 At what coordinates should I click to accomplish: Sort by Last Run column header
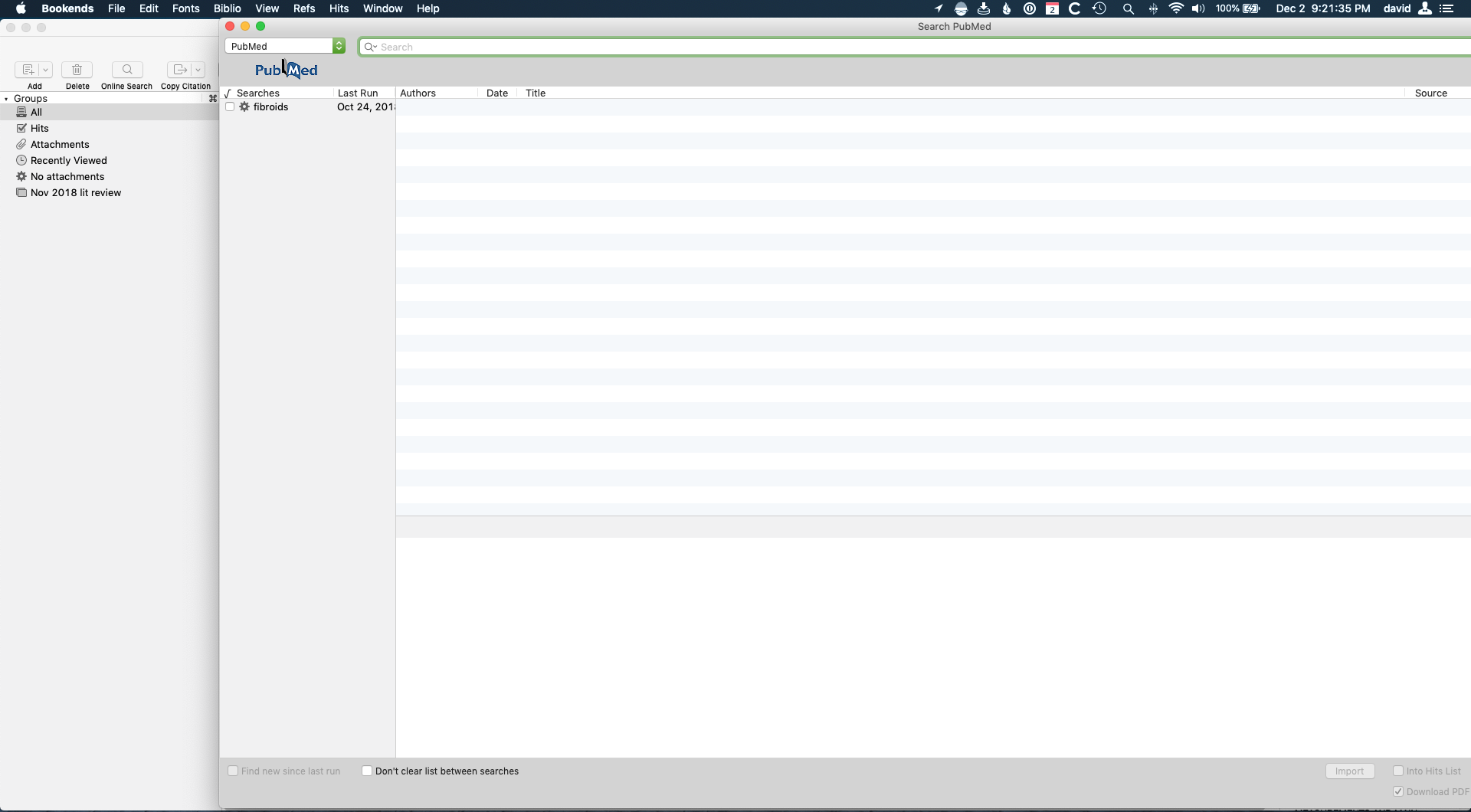click(358, 93)
